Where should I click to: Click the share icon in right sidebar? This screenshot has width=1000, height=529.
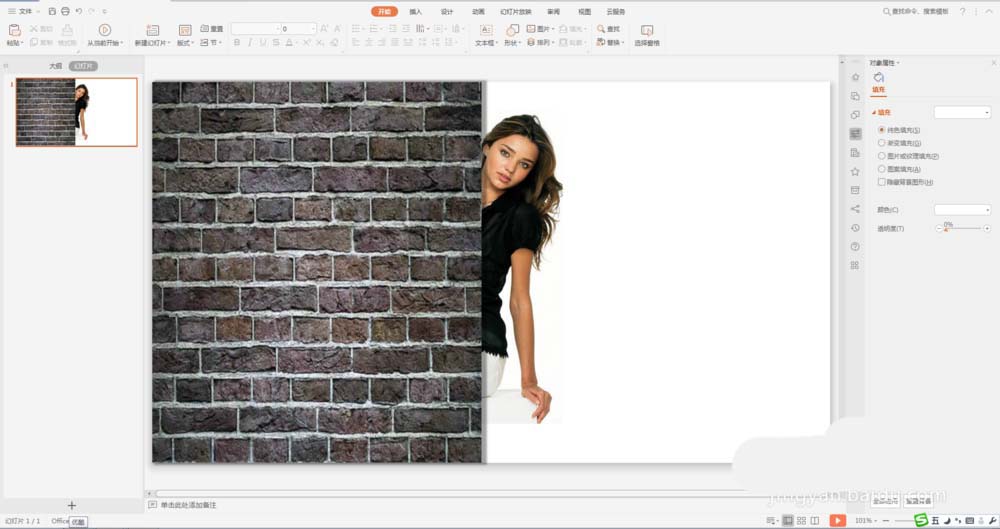click(x=855, y=209)
